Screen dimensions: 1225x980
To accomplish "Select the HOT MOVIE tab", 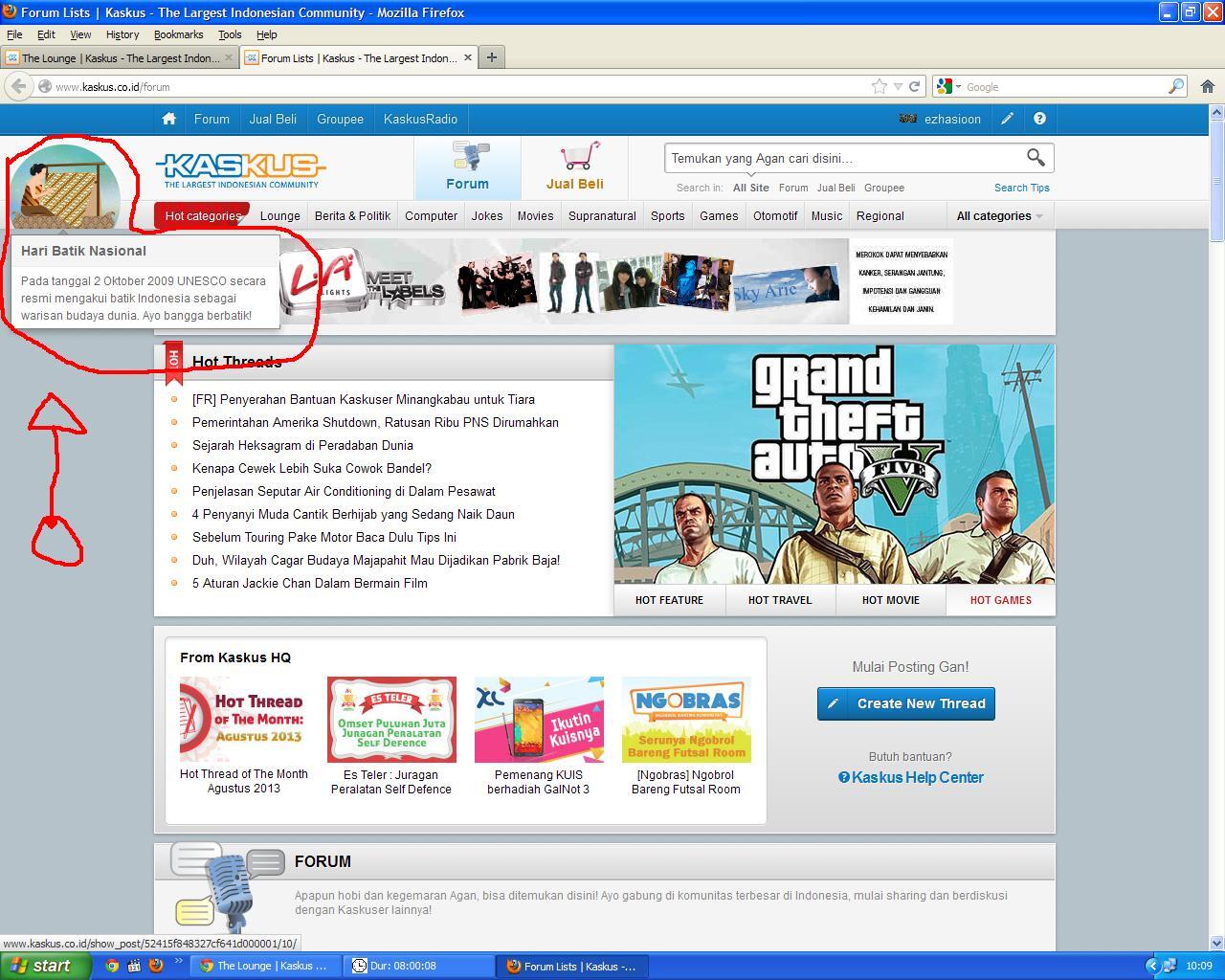I will (890, 600).
